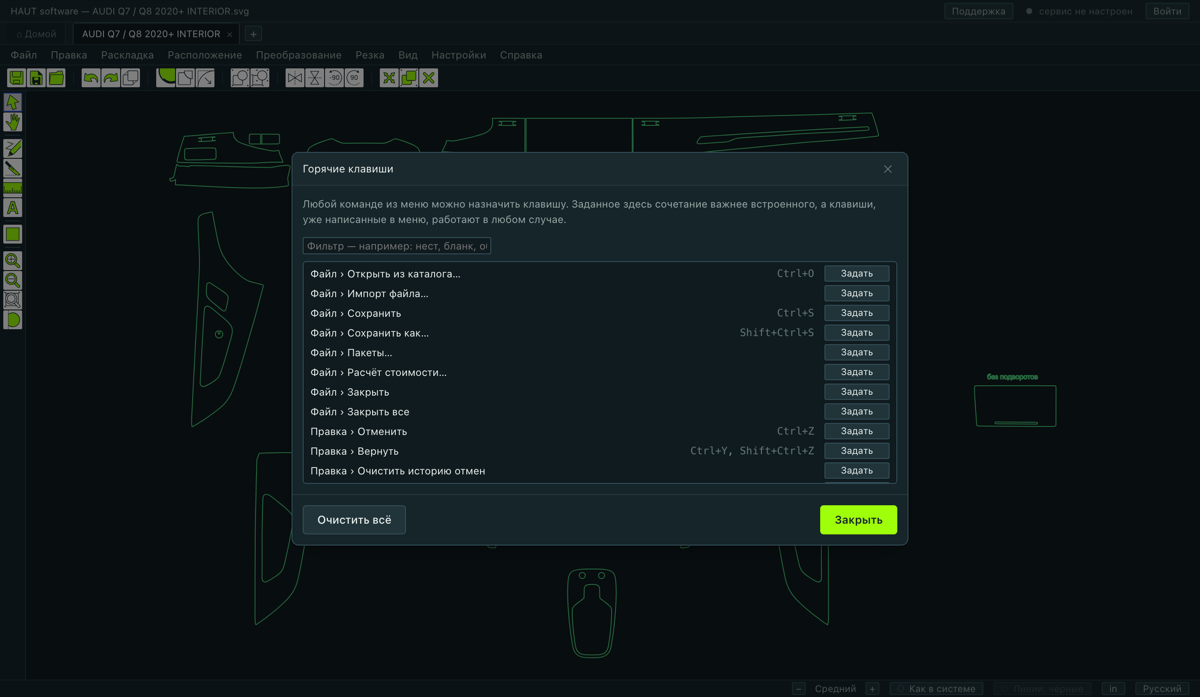Click the green Закрыть button
Screen dimensions: 1200x697
coord(858,520)
